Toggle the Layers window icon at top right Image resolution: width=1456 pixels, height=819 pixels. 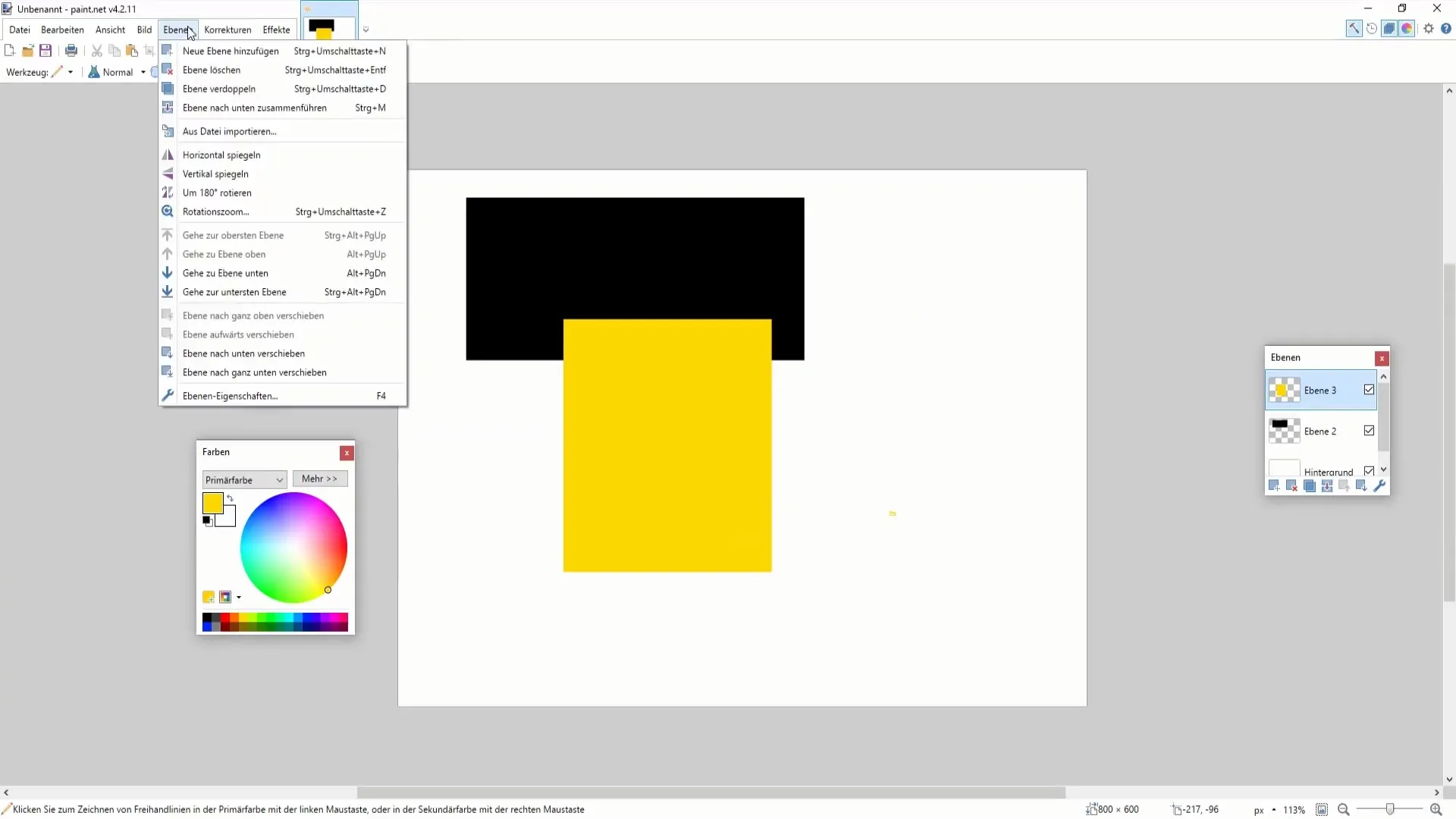click(x=1389, y=29)
